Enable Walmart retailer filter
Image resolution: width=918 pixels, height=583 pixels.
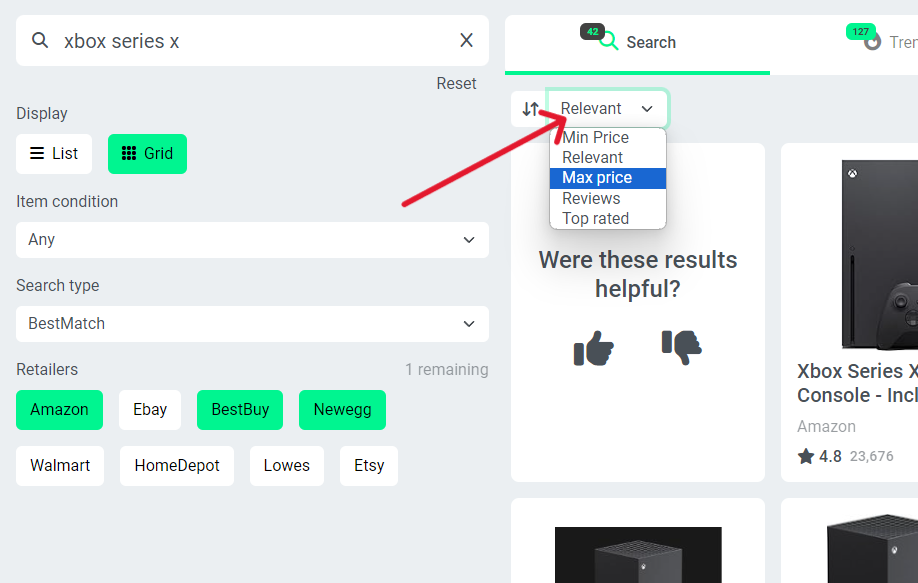coord(60,466)
